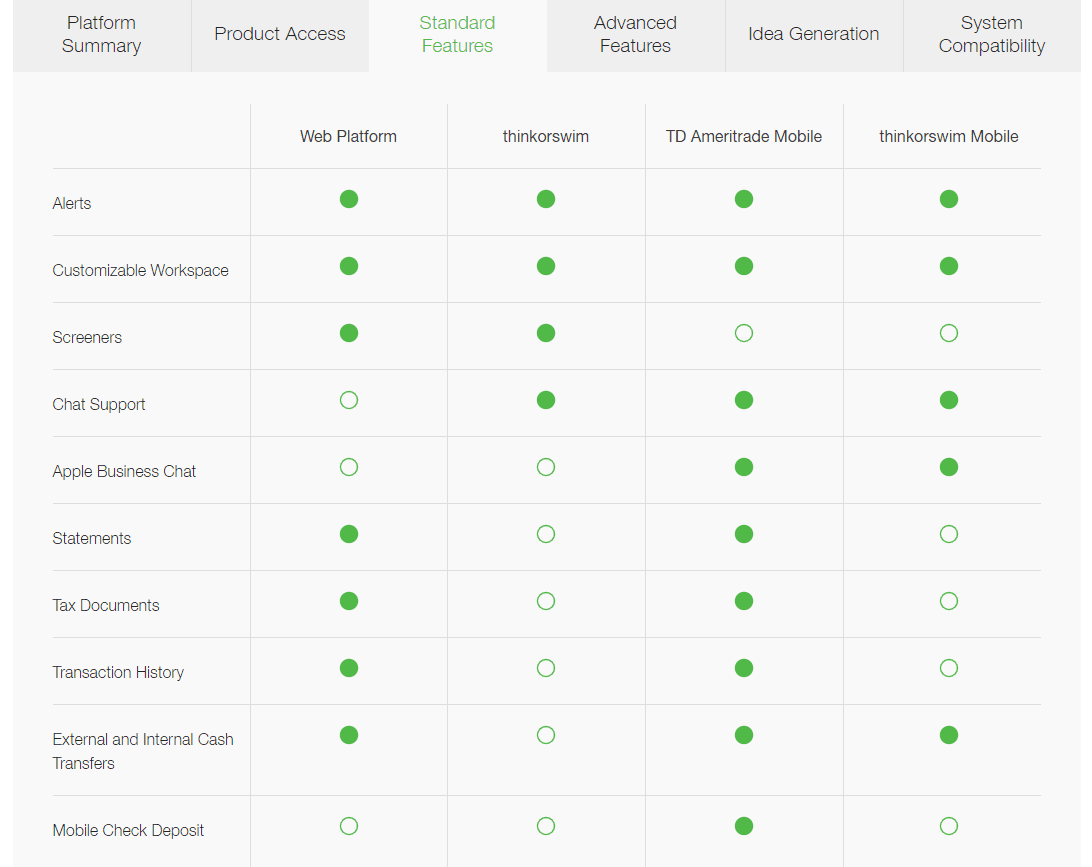Click the Transaction History row label

(118, 672)
